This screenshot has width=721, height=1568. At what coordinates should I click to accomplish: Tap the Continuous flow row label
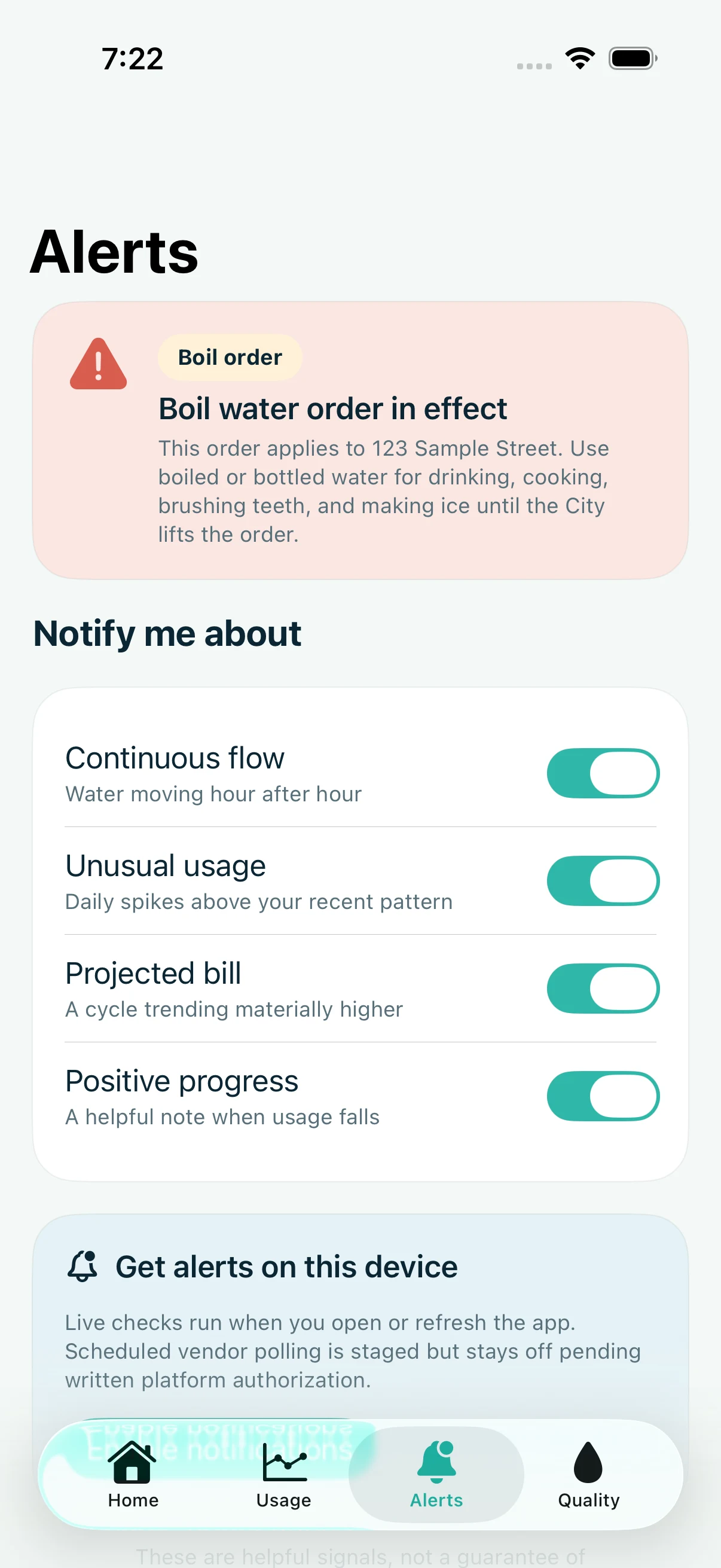pos(175,758)
